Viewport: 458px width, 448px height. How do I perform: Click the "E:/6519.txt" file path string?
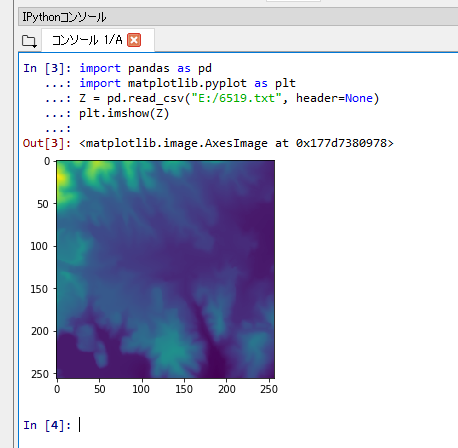point(237,98)
